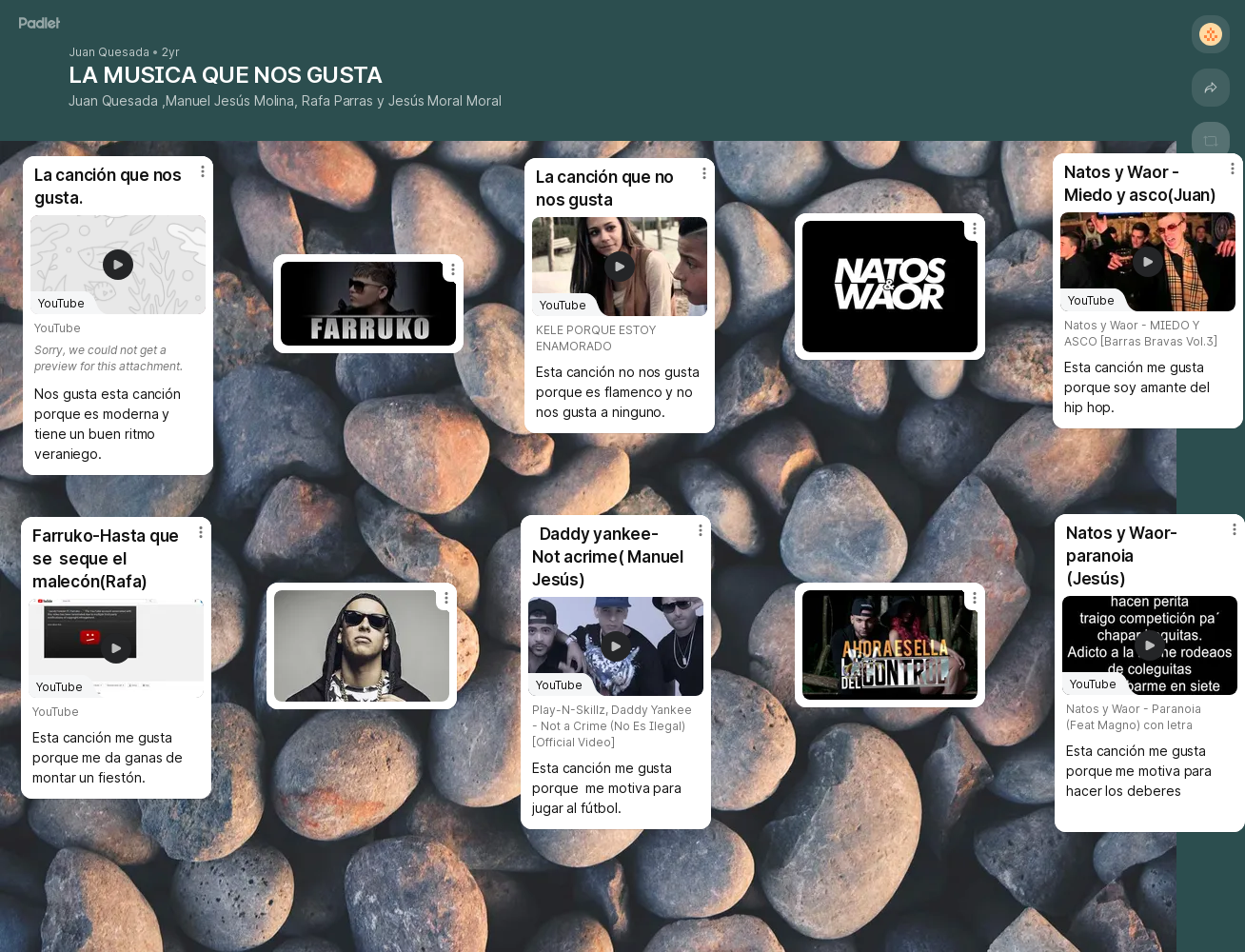
Task: Click the board title 'LA MUSICA QUE NOS GUSTA'
Action: (226, 75)
